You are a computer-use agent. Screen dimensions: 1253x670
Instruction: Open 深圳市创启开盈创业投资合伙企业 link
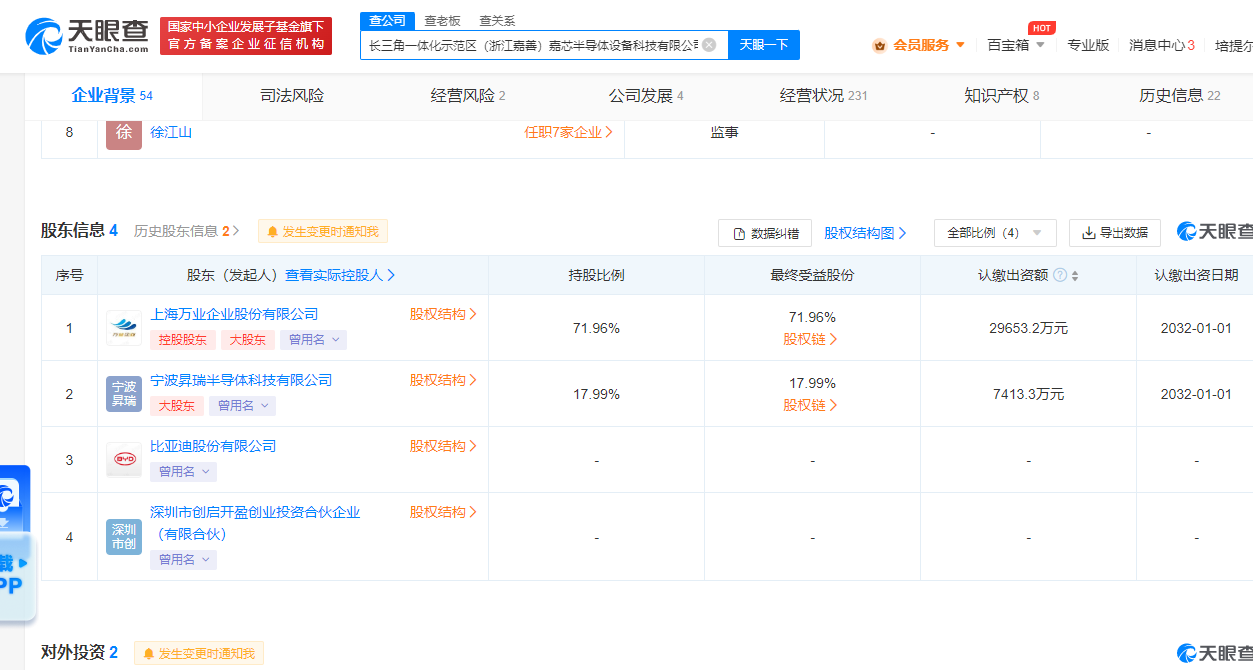pos(255,523)
